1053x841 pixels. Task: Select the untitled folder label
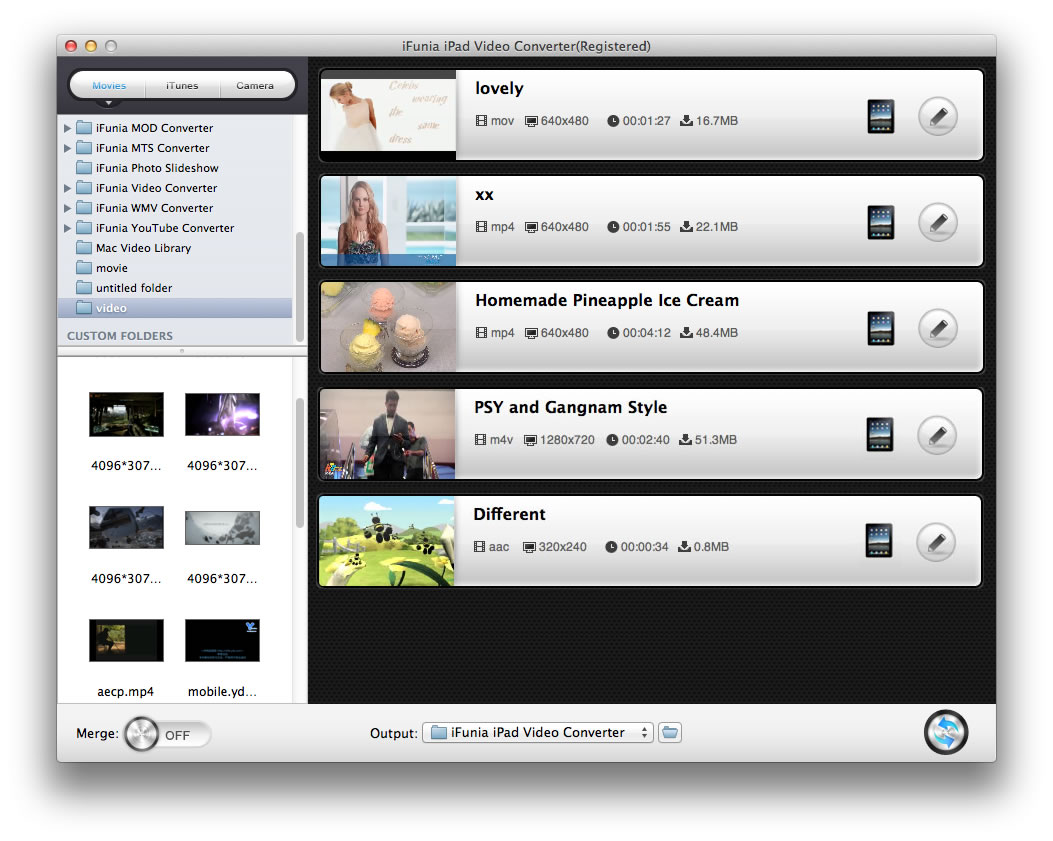click(134, 287)
